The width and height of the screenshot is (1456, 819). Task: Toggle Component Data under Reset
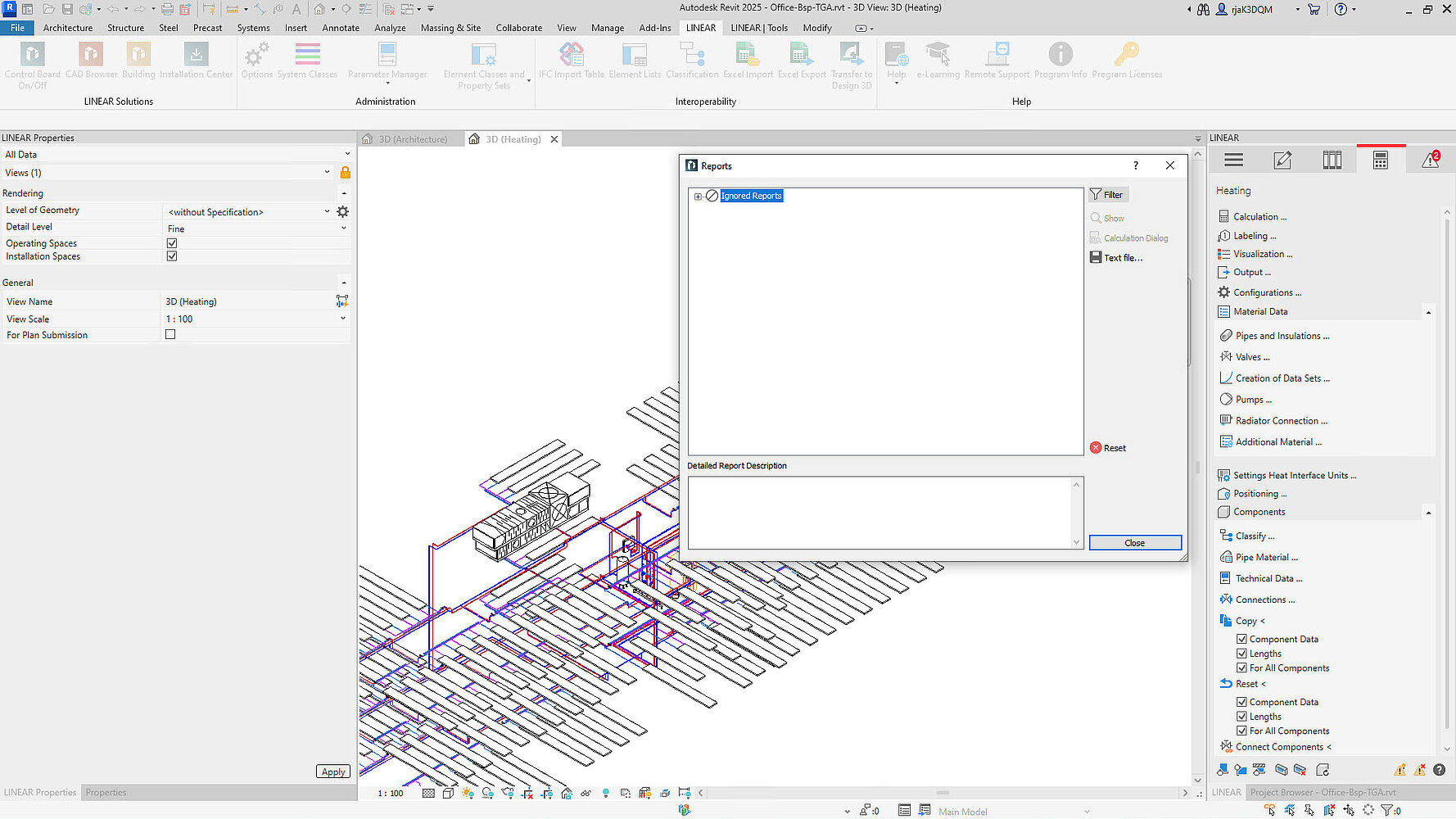coord(1241,702)
